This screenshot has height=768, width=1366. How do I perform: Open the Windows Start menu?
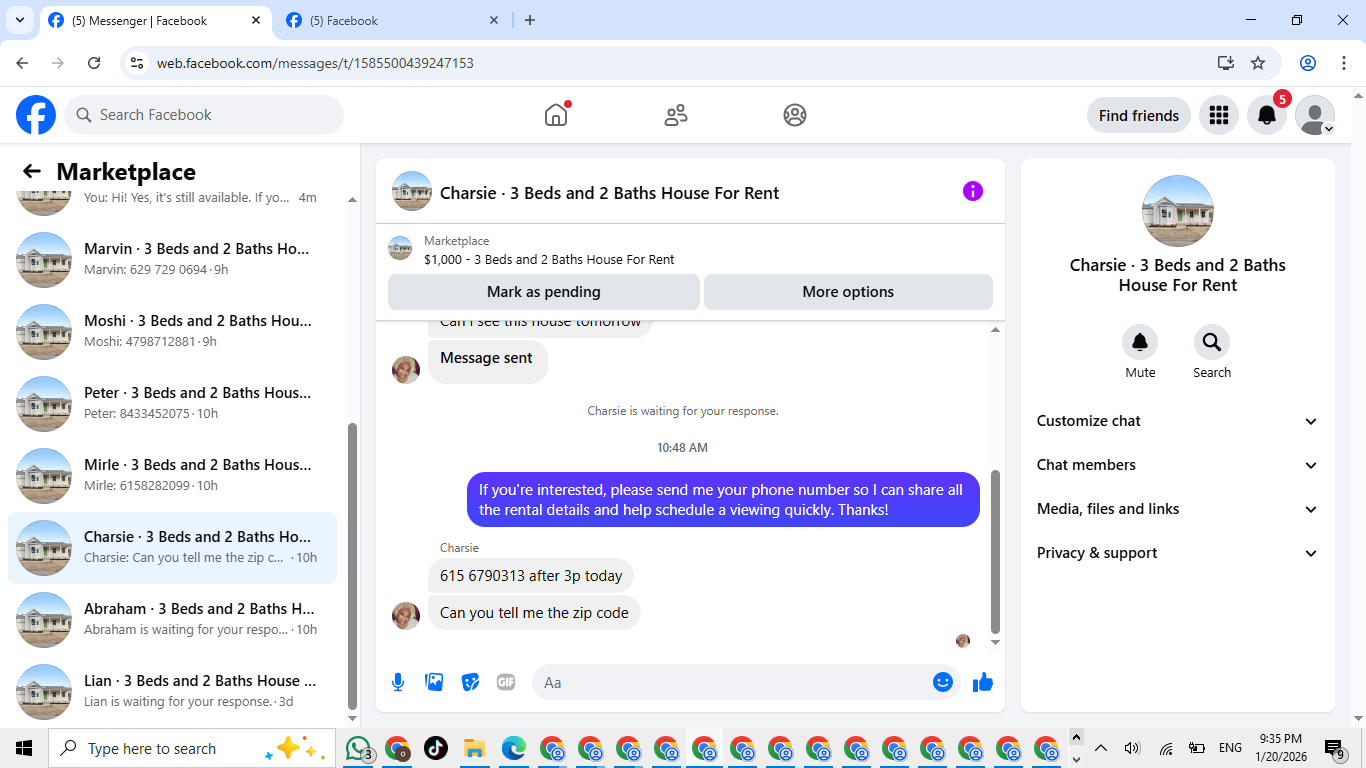(24, 748)
